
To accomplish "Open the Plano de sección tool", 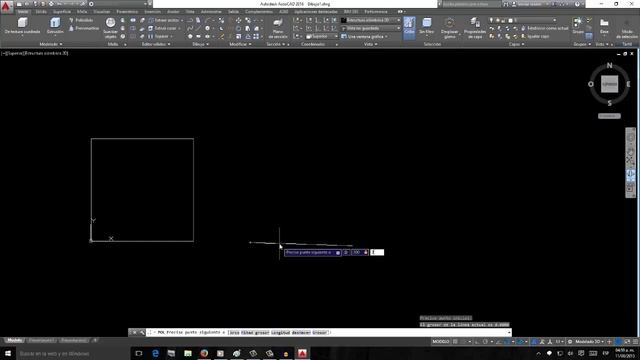I will click(x=278, y=28).
